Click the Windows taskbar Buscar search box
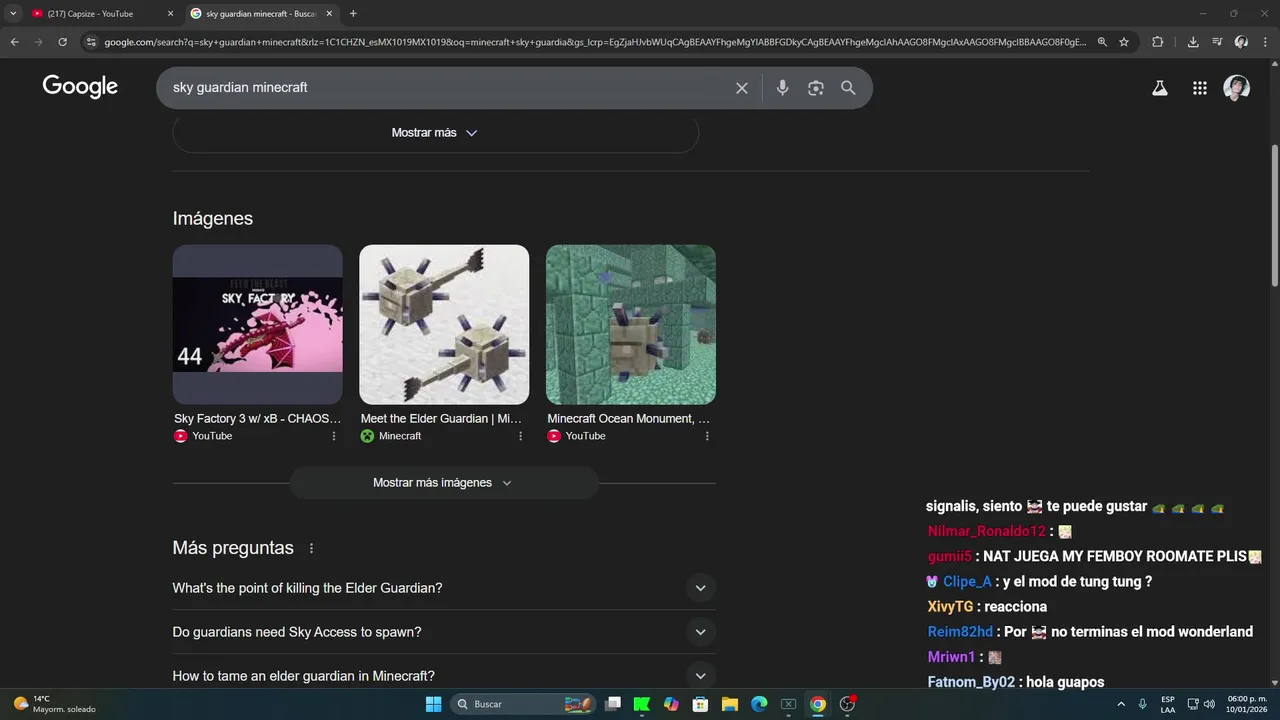The image size is (1280, 720). (524, 704)
